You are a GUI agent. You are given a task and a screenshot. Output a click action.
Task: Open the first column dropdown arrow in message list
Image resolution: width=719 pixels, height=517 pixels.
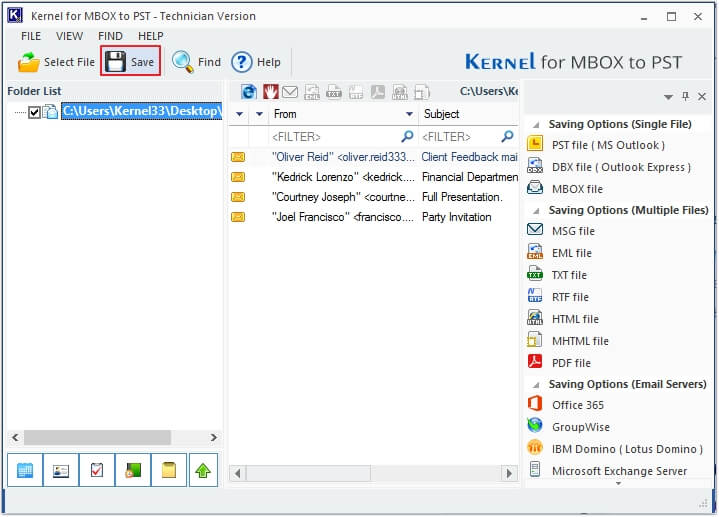click(239, 114)
